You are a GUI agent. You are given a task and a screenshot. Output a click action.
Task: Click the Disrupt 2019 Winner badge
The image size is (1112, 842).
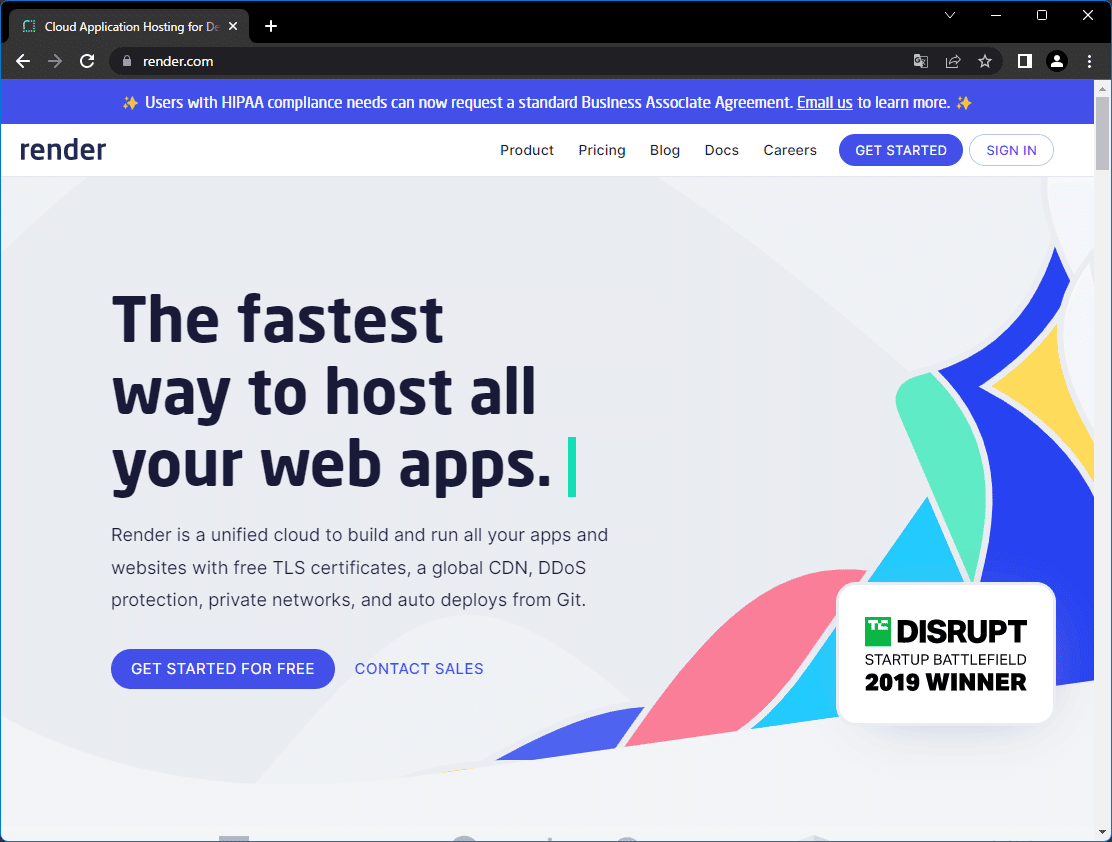[x=945, y=653]
